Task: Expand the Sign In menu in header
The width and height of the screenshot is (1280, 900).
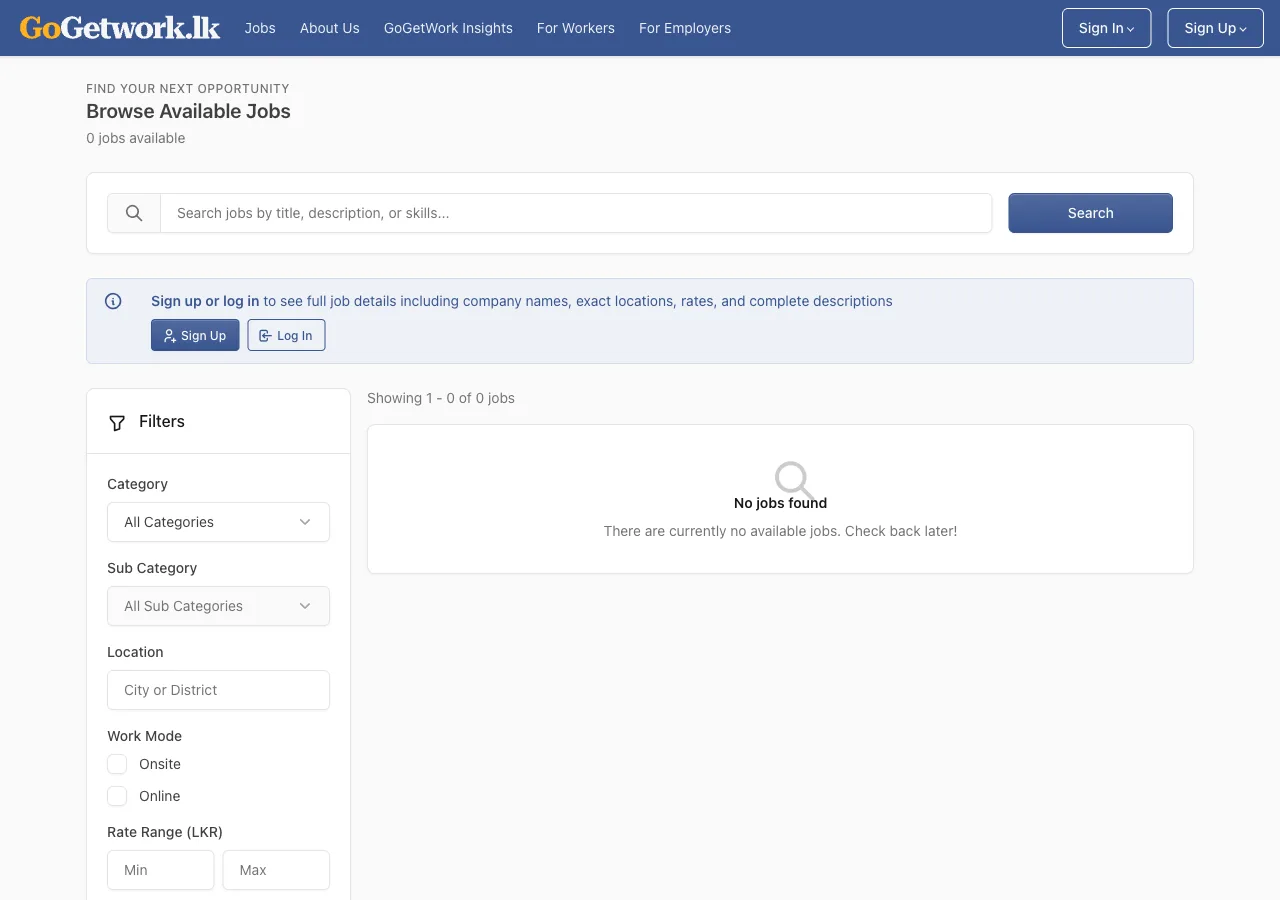Action: coord(1106,28)
